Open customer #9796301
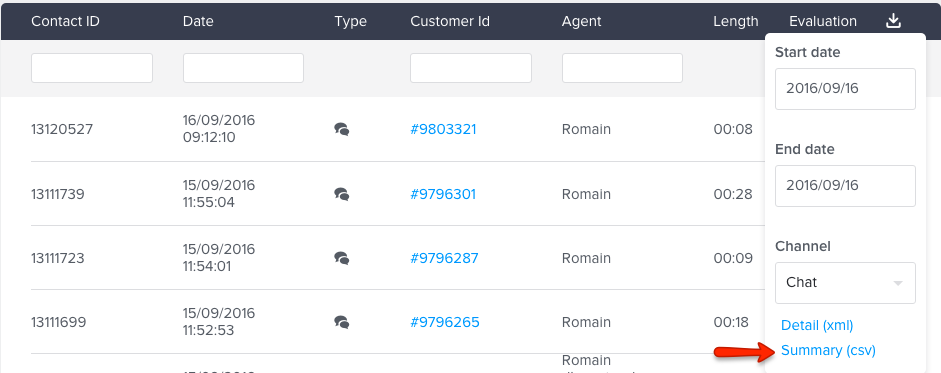Screen dimensions: 941x373 443,194
